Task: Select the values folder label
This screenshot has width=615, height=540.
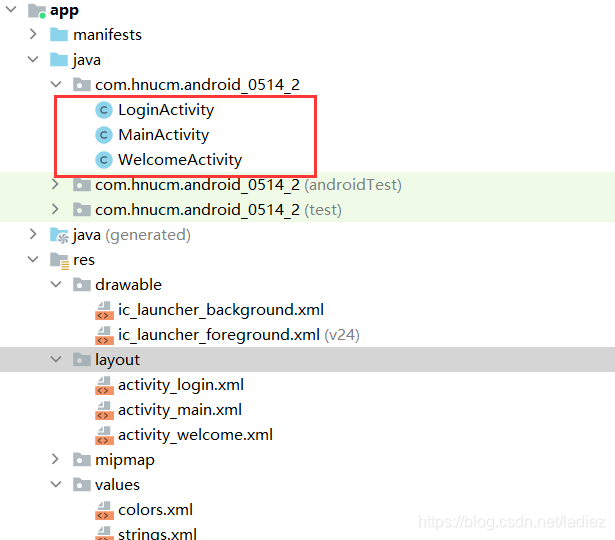Action: click(x=117, y=485)
